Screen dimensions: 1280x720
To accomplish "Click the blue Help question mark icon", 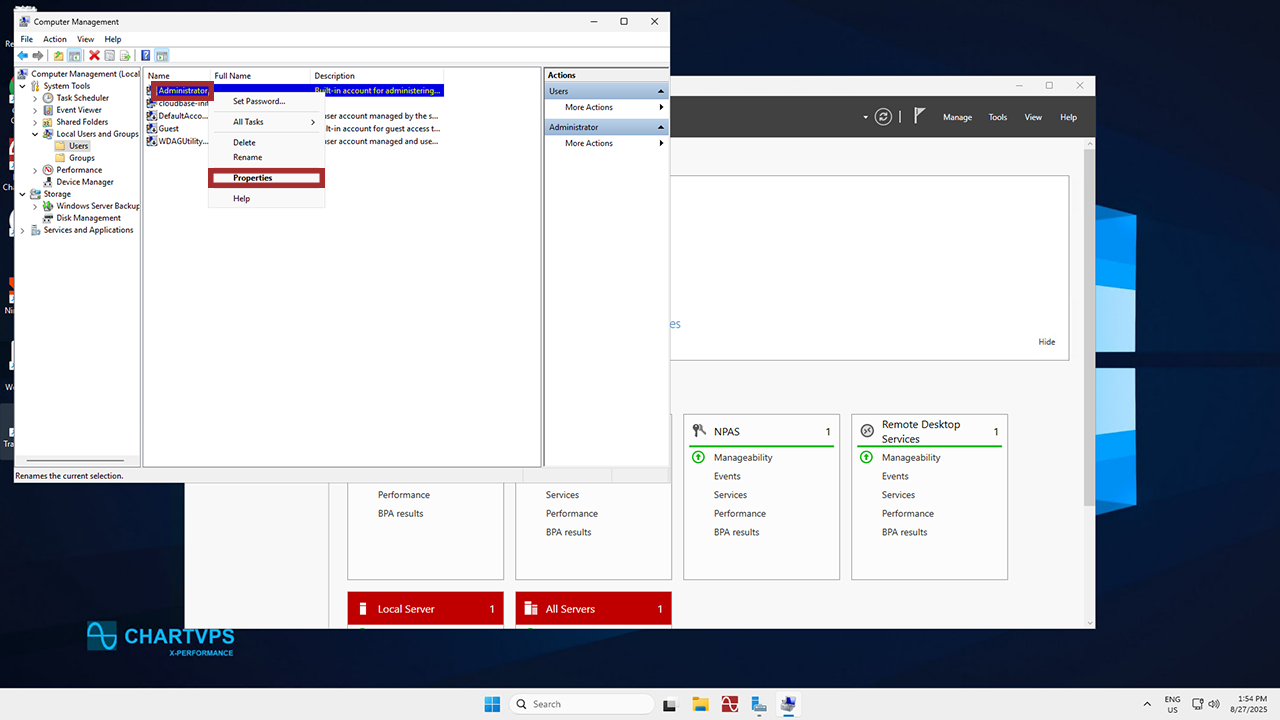I will [146, 56].
